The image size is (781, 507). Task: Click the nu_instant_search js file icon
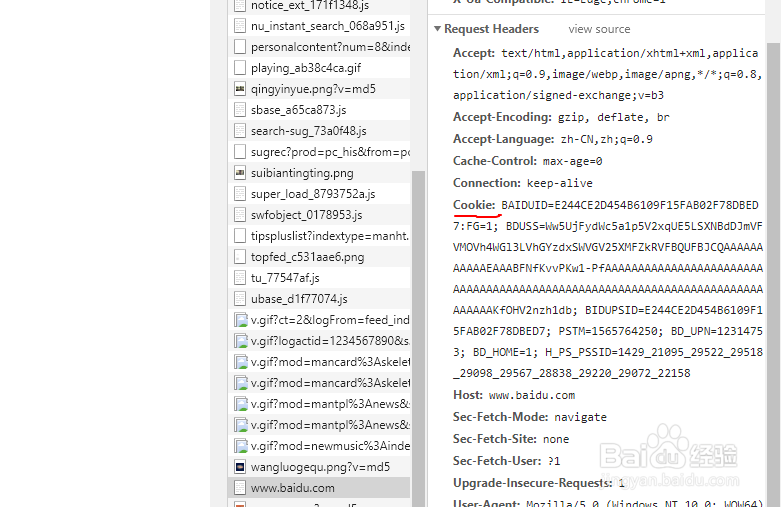tap(240, 26)
